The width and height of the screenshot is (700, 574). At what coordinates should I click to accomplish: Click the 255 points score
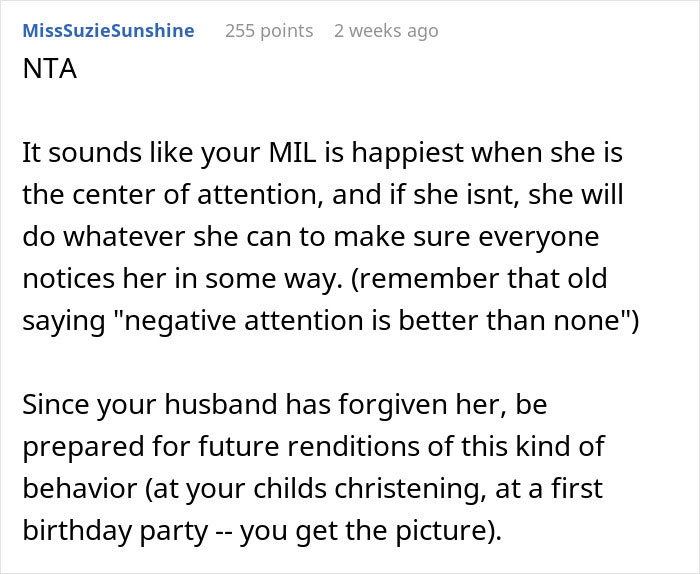pyautogui.click(x=268, y=30)
